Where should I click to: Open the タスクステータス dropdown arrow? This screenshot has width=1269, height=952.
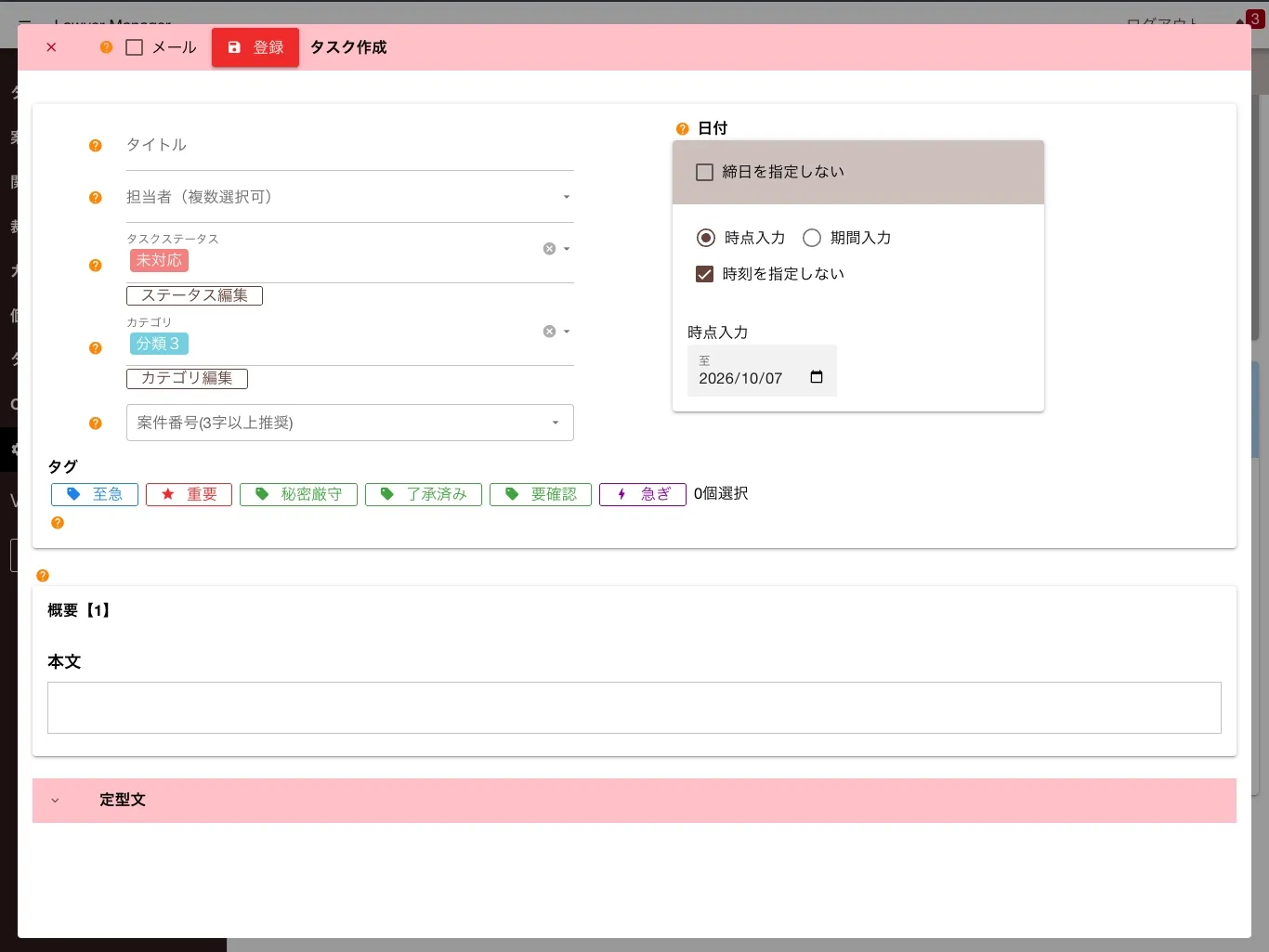click(x=567, y=249)
